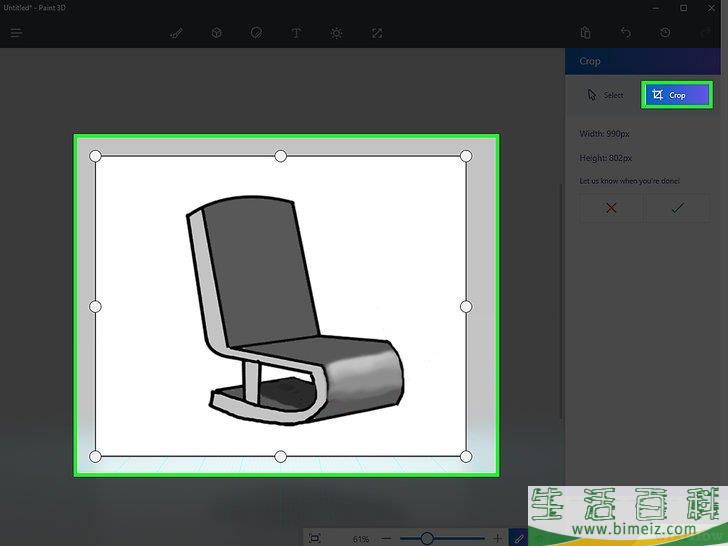Open the History panel
The image size is (728, 546).
tap(666, 33)
